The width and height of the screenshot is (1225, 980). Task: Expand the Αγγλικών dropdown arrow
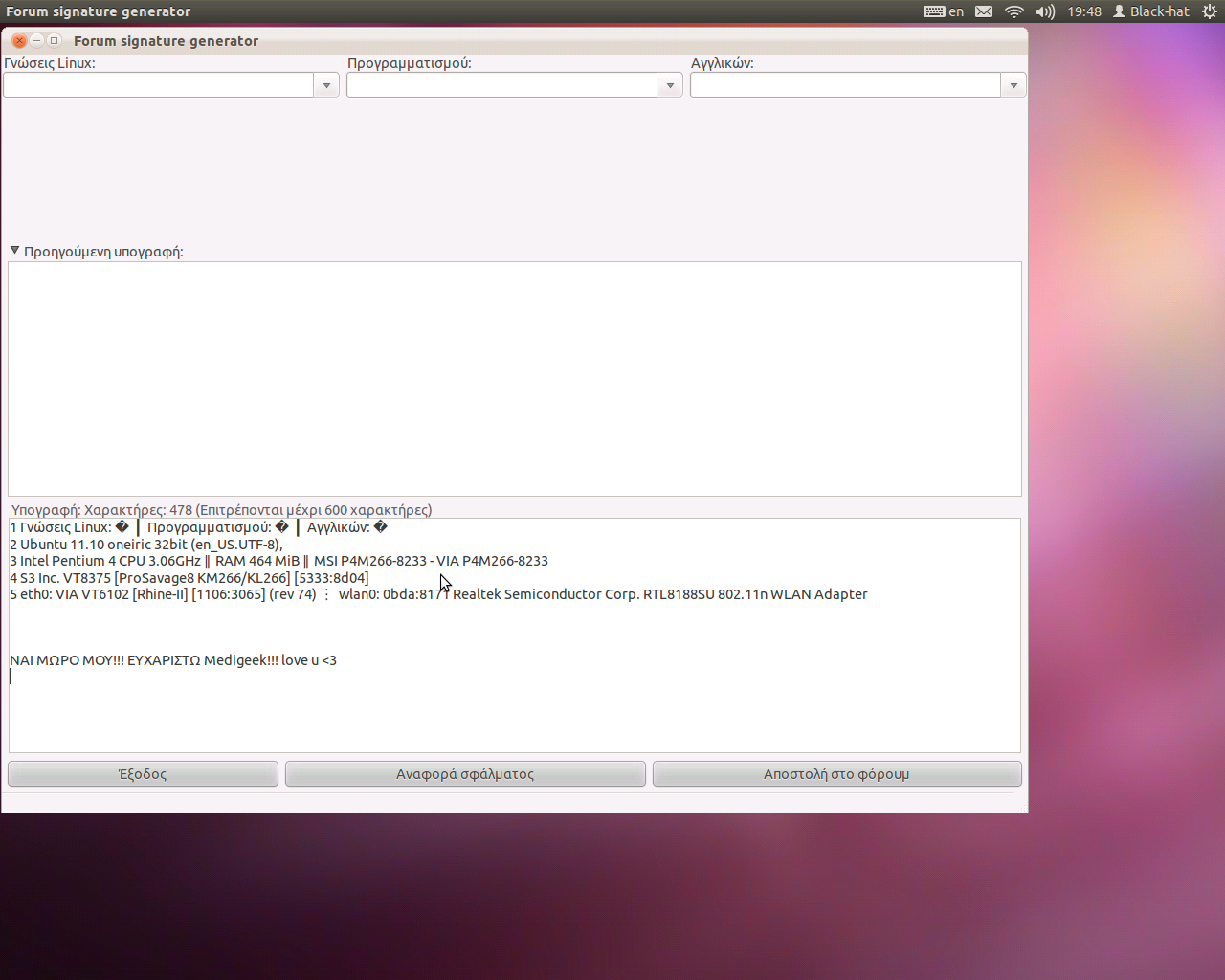pyautogui.click(x=1013, y=85)
